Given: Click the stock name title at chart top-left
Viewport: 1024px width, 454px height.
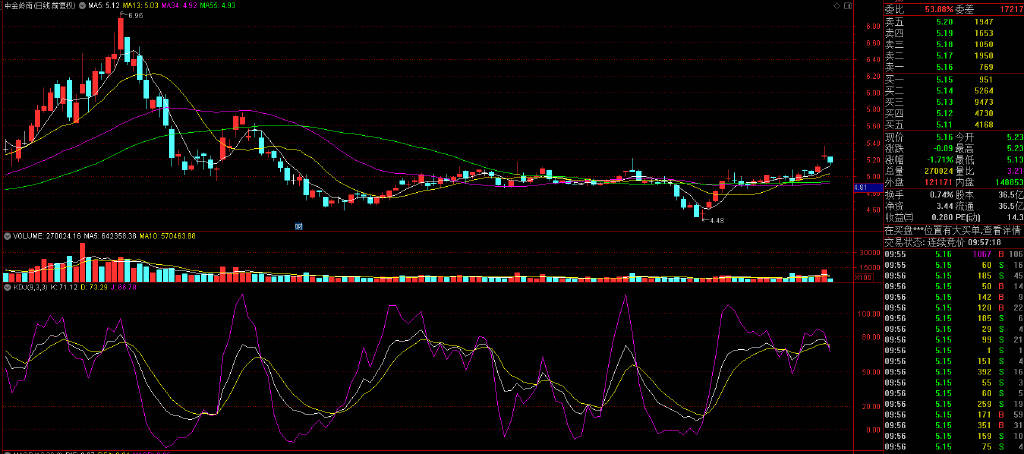Looking at the screenshot, I should click(39, 6).
